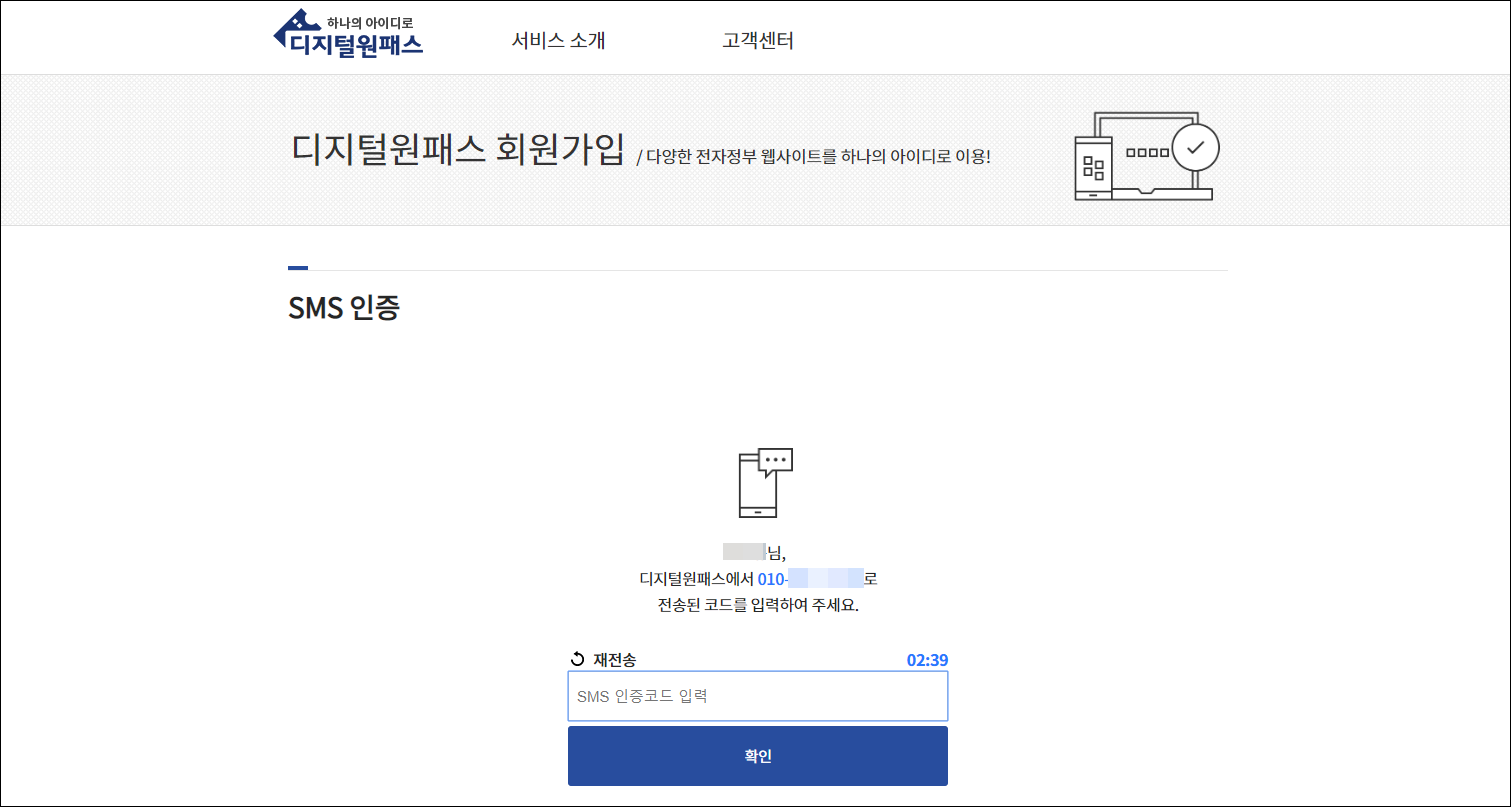The width and height of the screenshot is (1511, 807).
Task: Click text 전송된 코드를 입력하여 주세요.
Action: pos(758,606)
